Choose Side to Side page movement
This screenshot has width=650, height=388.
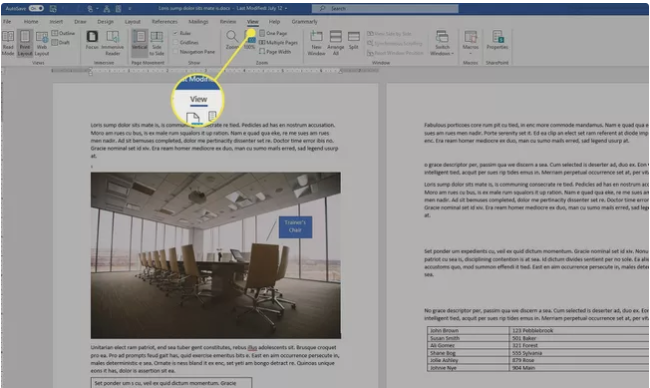point(157,43)
